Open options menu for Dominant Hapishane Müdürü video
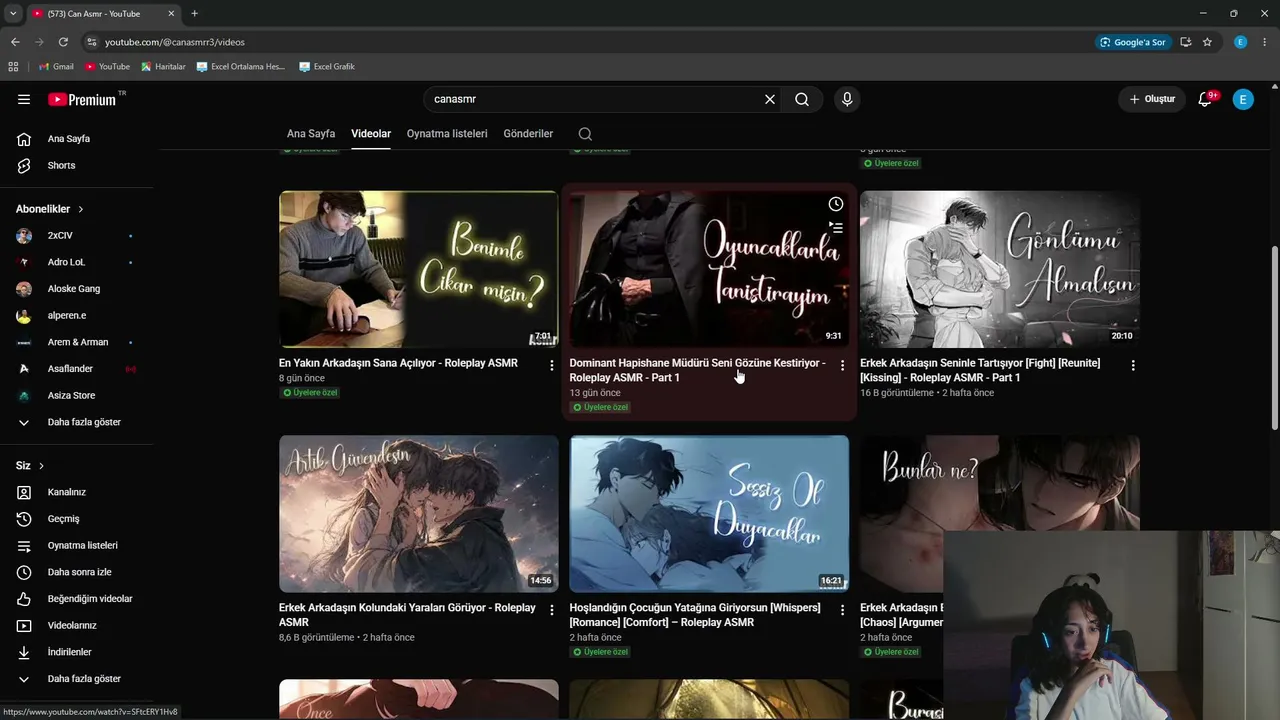Image resolution: width=1280 pixels, height=720 pixels. (842, 366)
